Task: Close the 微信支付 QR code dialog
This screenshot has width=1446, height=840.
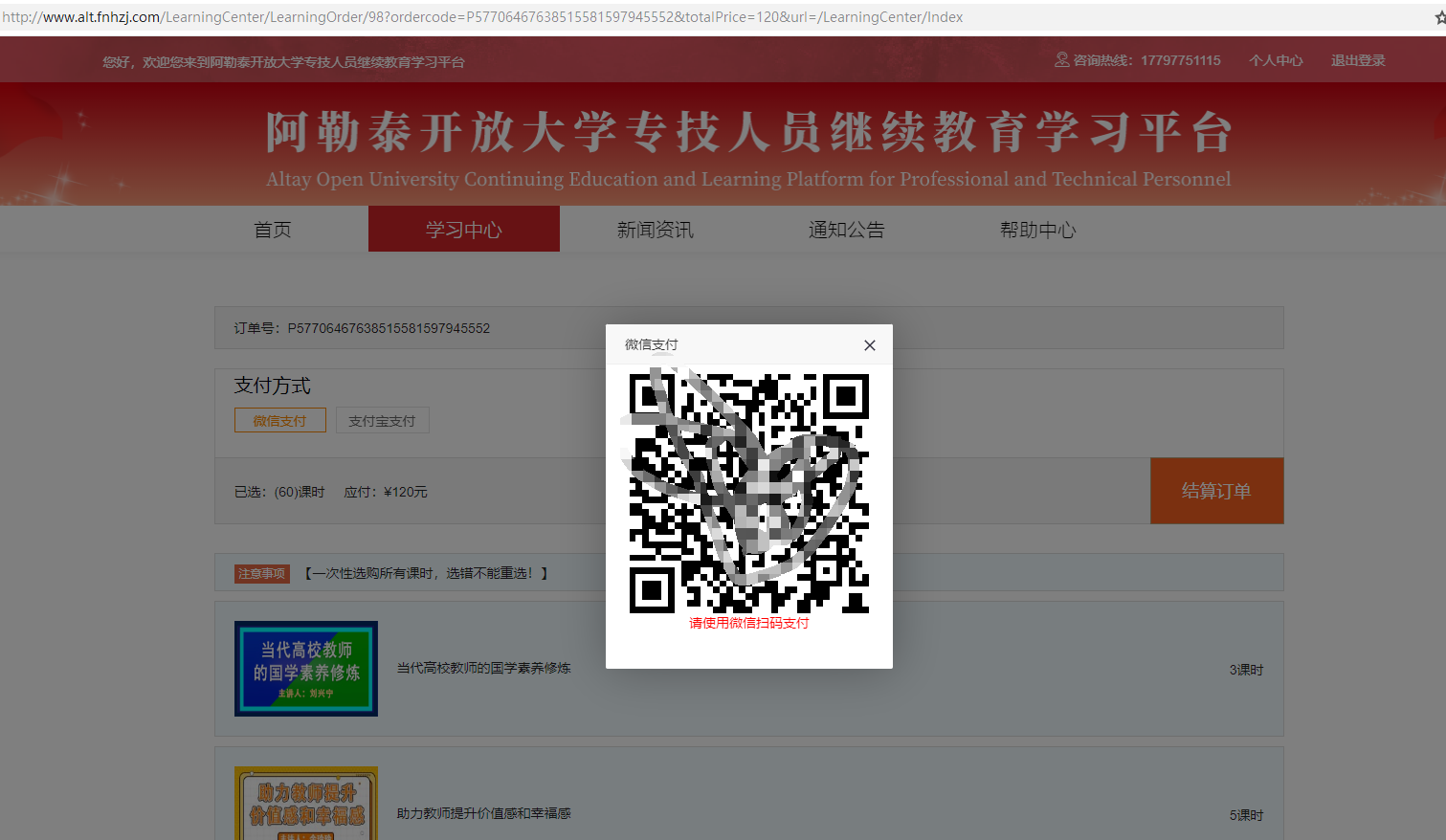Action: [x=869, y=345]
